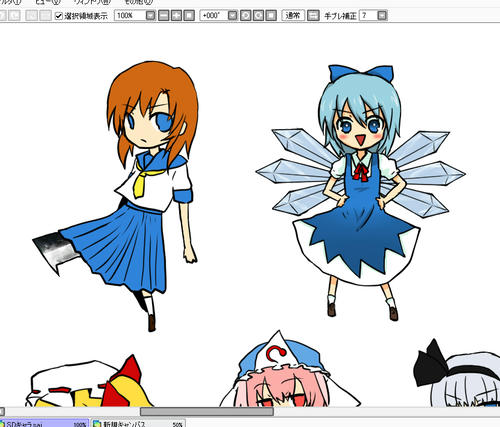Open the ウィンドウ(W) menu

(92, 2)
